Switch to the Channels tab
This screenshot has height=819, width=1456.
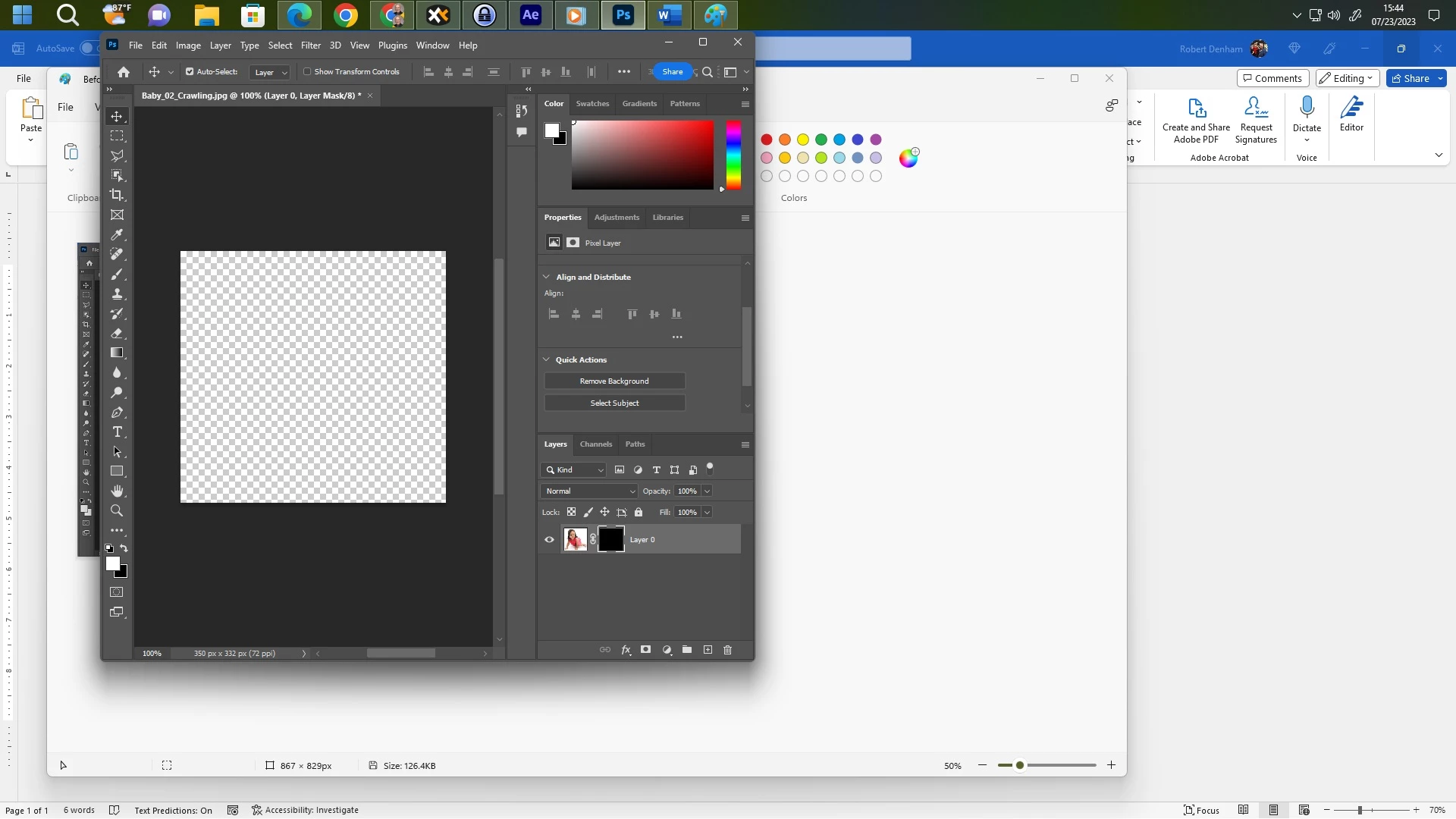[595, 444]
